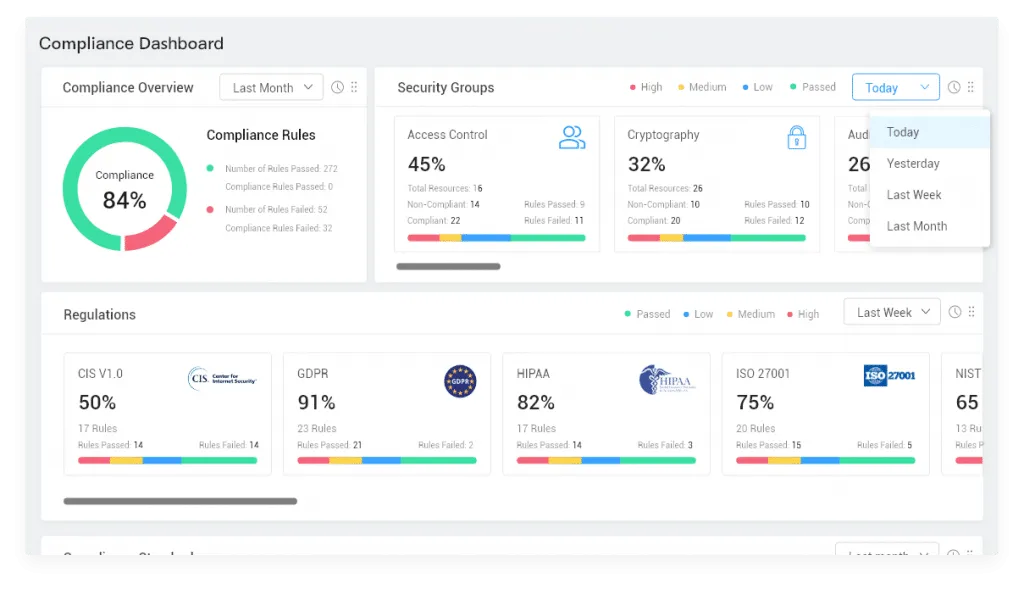Toggle Passed legend in Regulations

[647, 314]
